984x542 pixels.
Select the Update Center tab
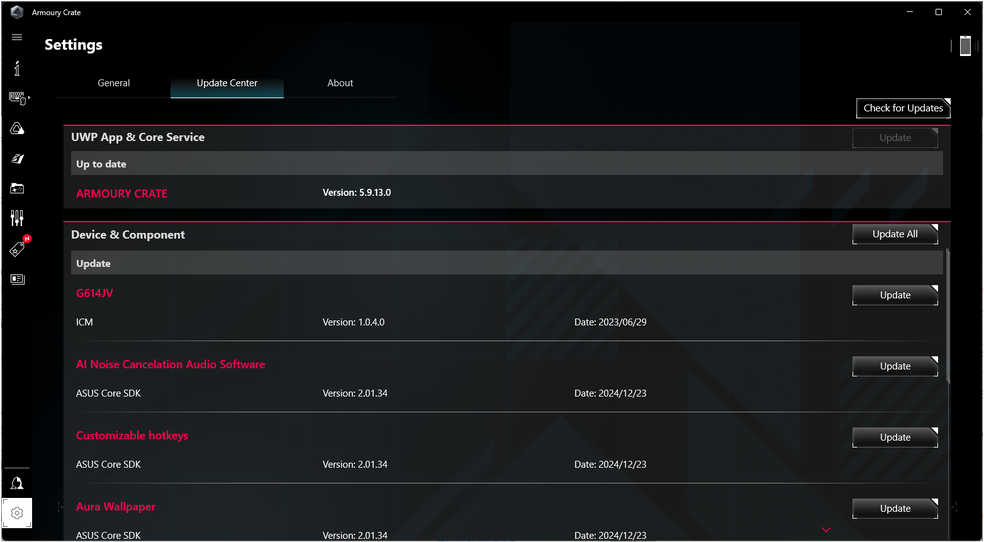click(x=227, y=83)
